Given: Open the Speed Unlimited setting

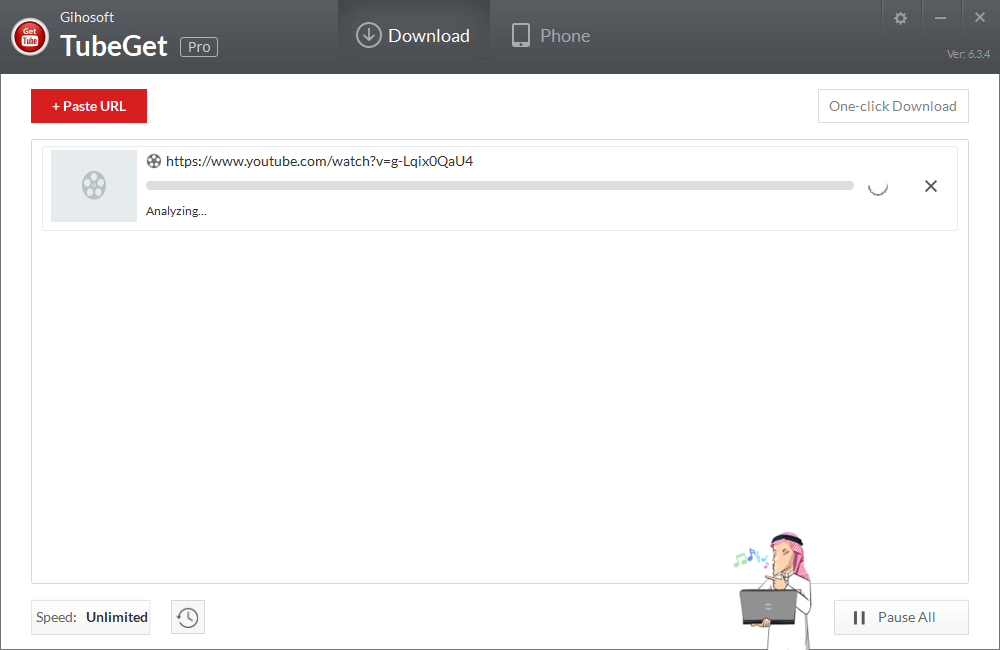Looking at the screenshot, I should coord(91,617).
